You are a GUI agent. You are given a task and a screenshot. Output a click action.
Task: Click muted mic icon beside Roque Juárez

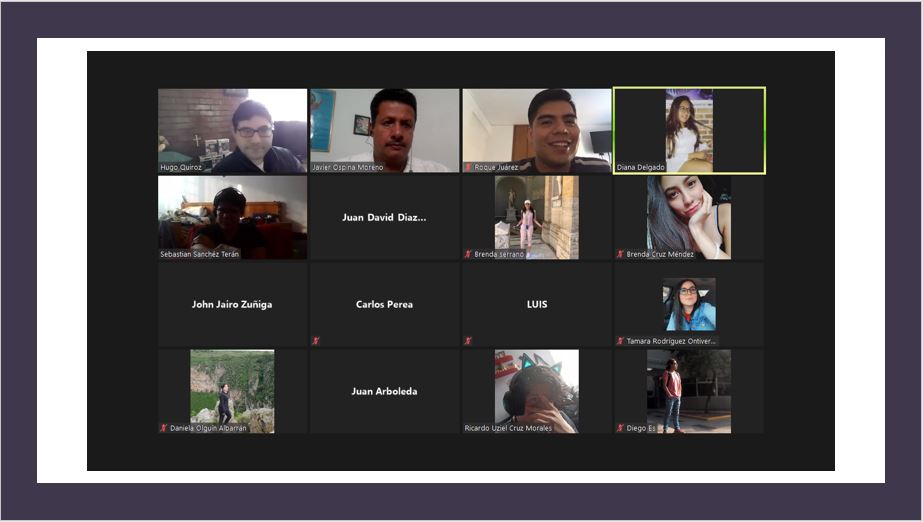(468, 167)
